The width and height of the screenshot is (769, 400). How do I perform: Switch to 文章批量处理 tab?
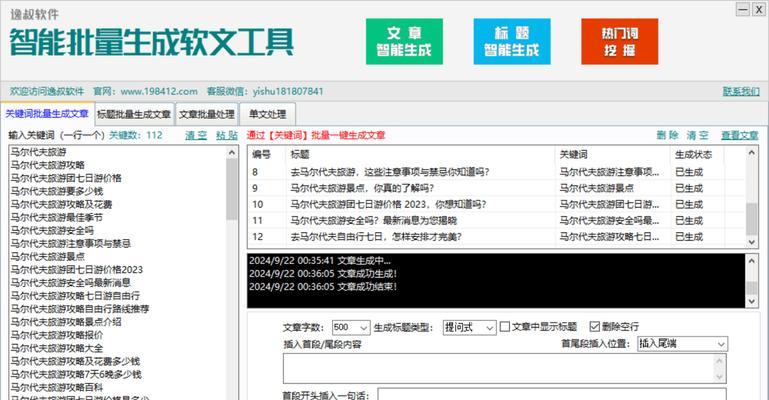tap(206, 114)
